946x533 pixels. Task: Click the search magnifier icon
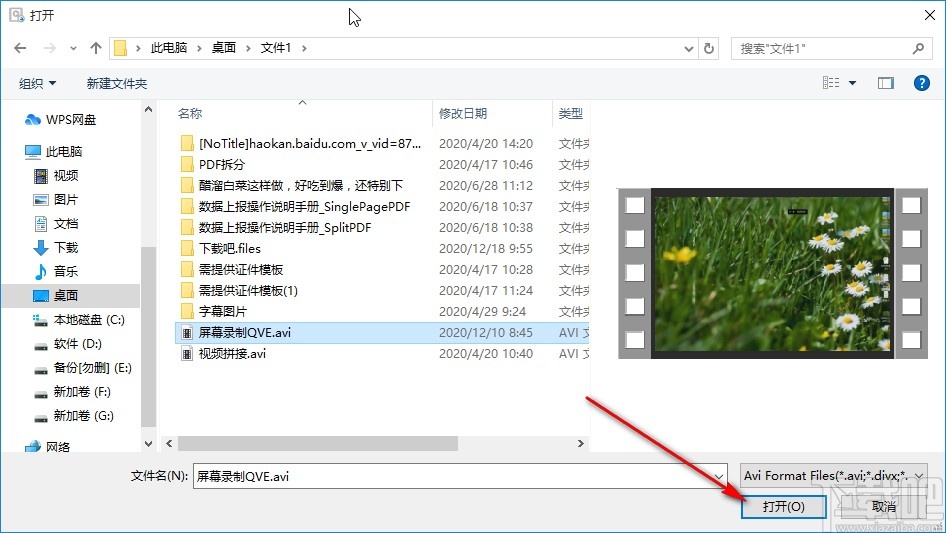918,48
